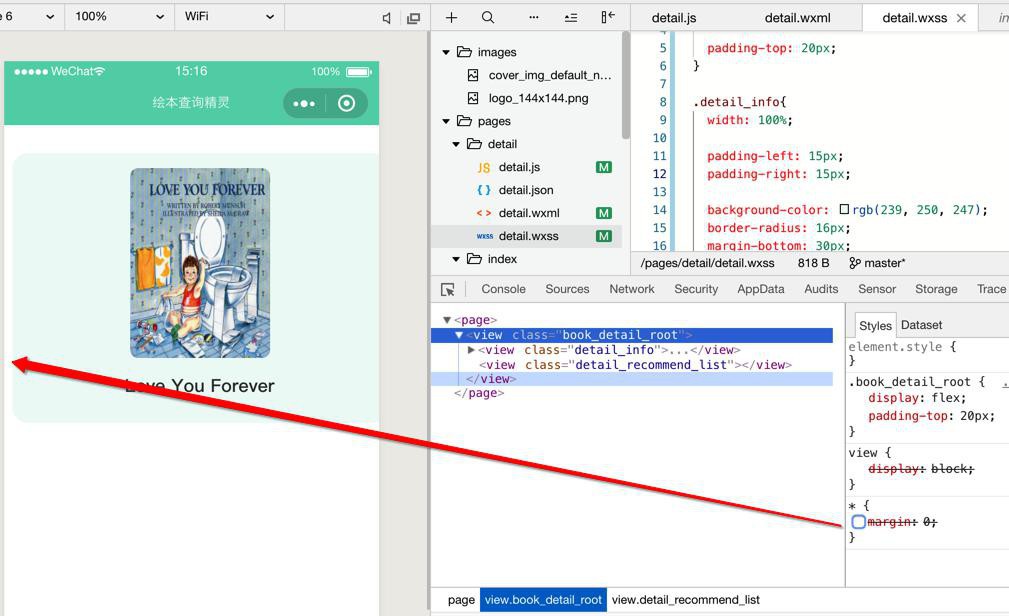Click the index folder icon
1009x616 pixels.
pos(474,259)
